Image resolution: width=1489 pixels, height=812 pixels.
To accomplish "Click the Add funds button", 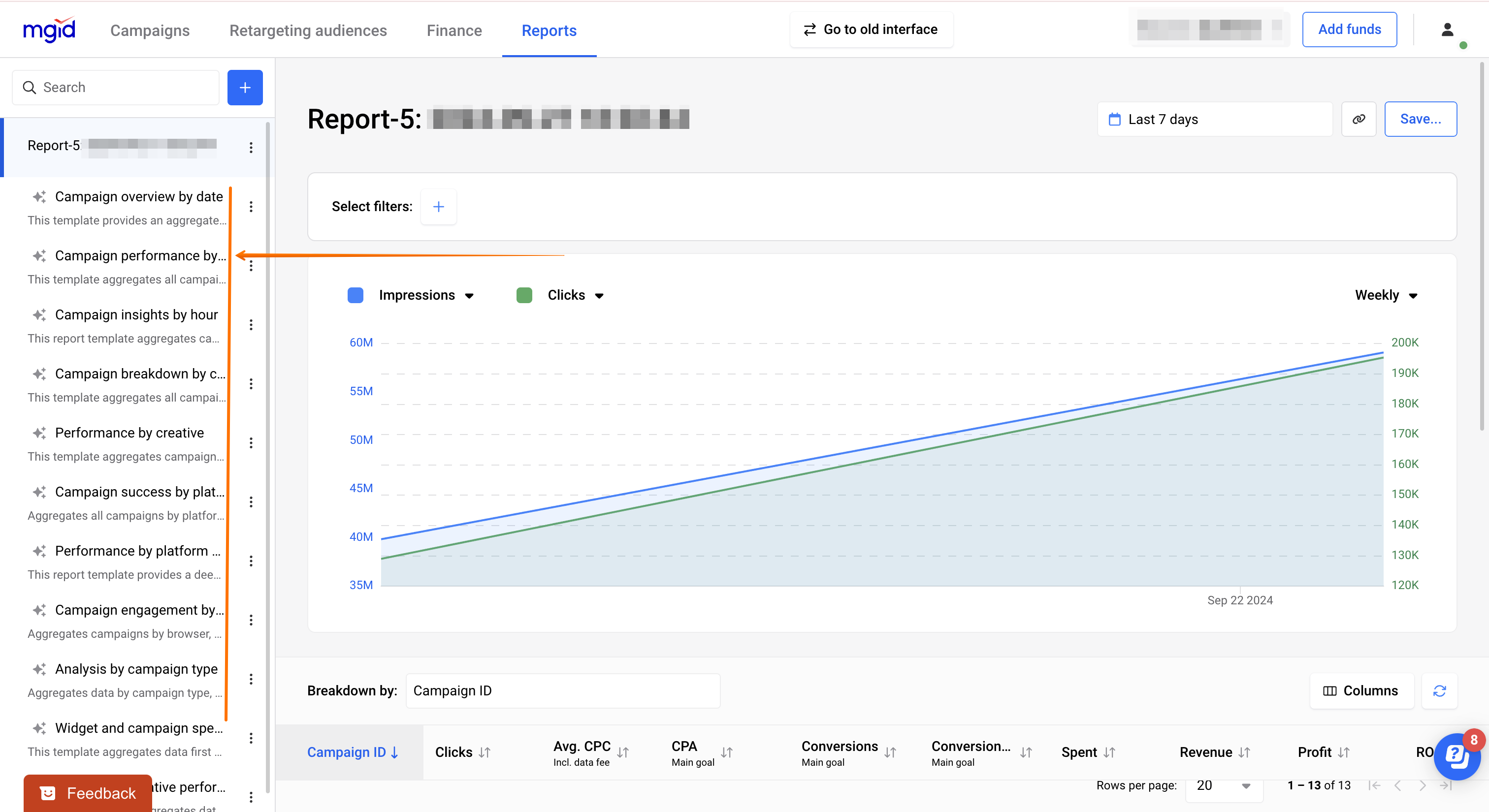I will click(x=1349, y=30).
